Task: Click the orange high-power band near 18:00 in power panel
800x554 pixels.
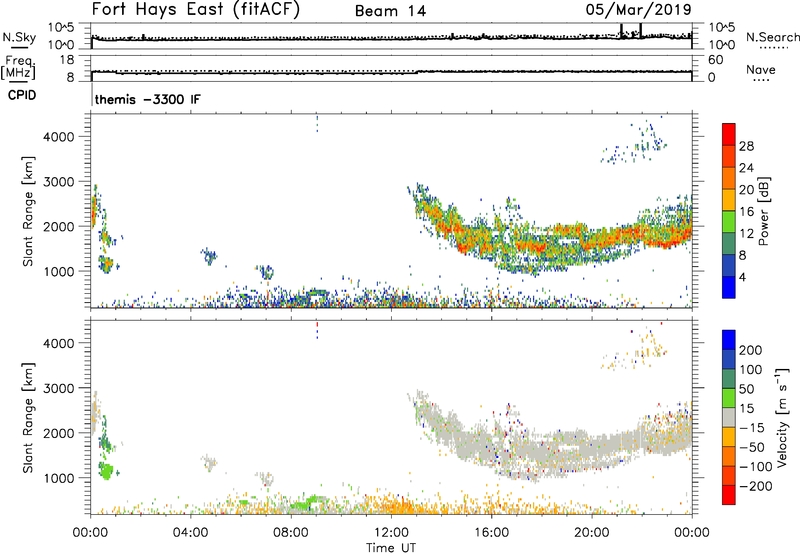Action: pos(531,245)
